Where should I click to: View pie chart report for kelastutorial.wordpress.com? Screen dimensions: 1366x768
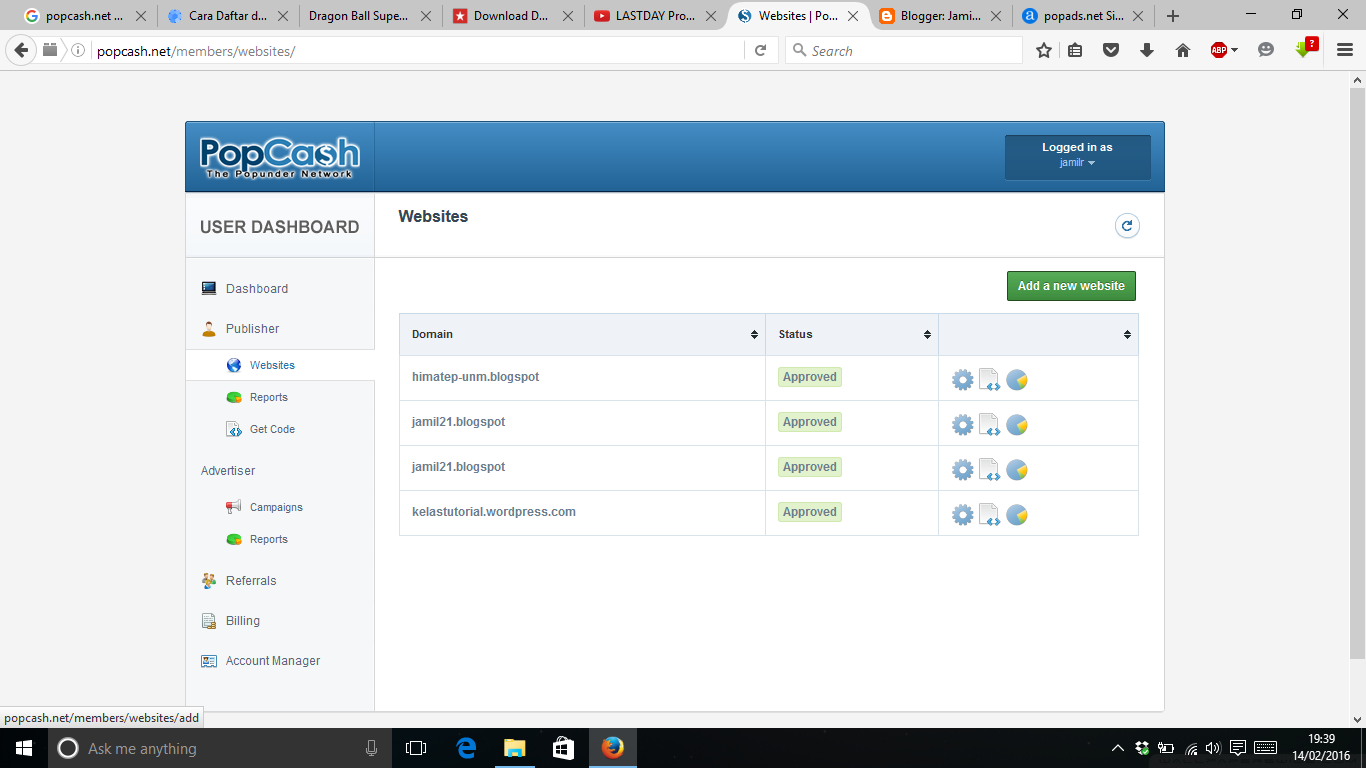coord(1017,515)
